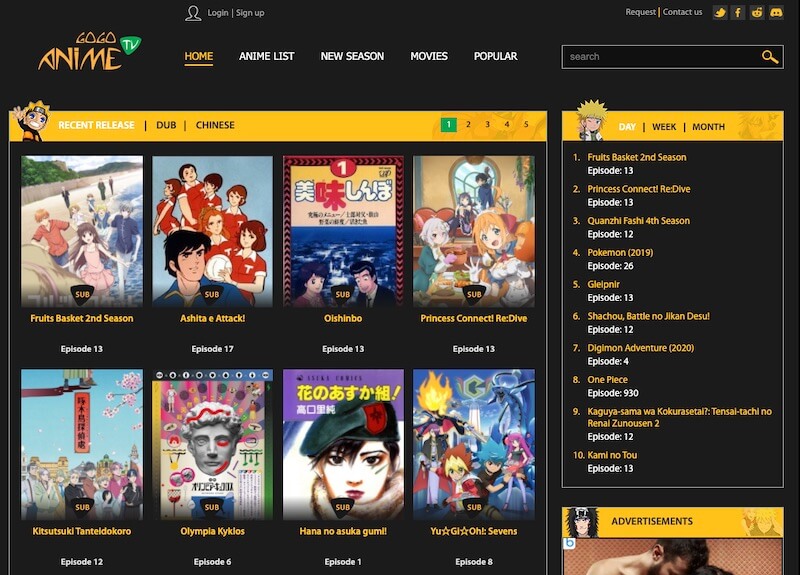Go to recent release page 1

pos(448,124)
